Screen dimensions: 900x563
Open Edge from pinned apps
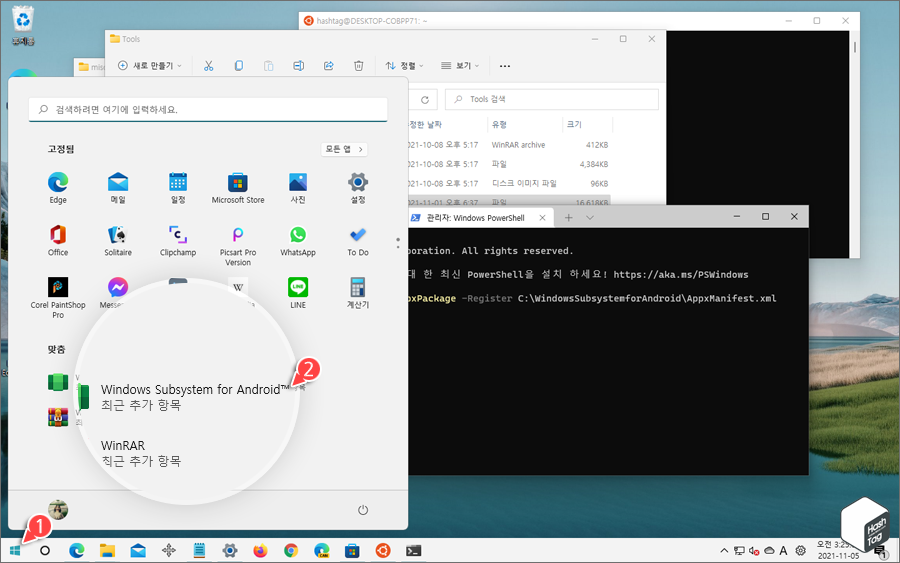pyautogui.click(x=57, y=188)
